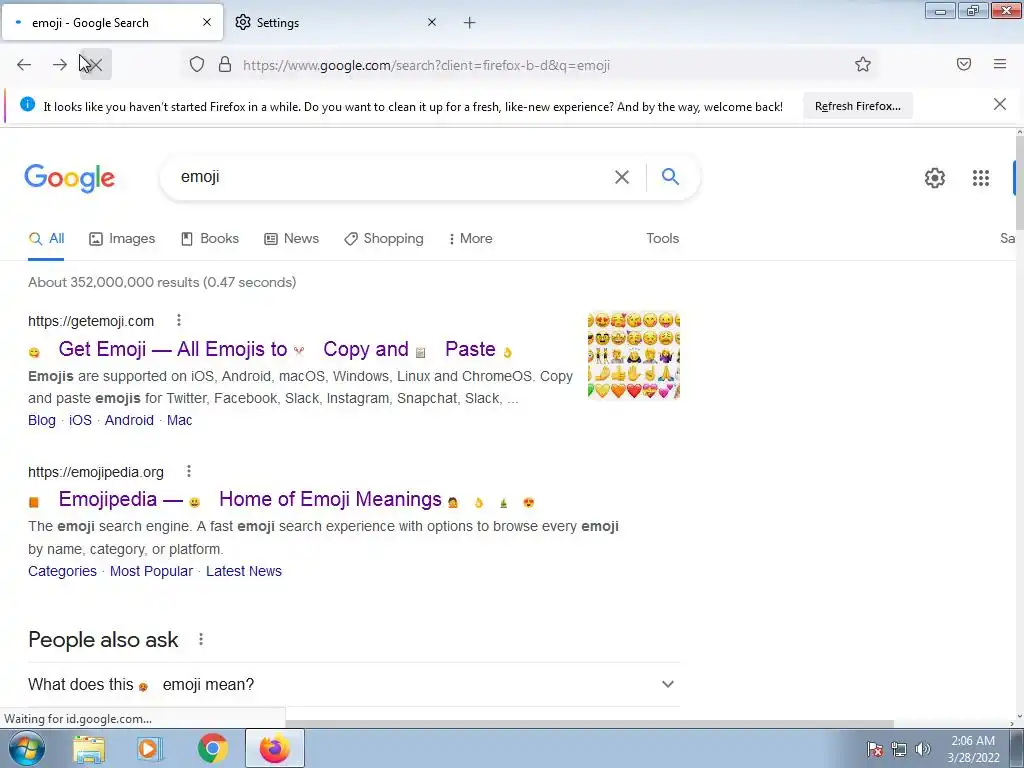1024x768 pixels.
Task: Dismiss the Firefox refresh notification bar
Action: [x=999, y=104]
